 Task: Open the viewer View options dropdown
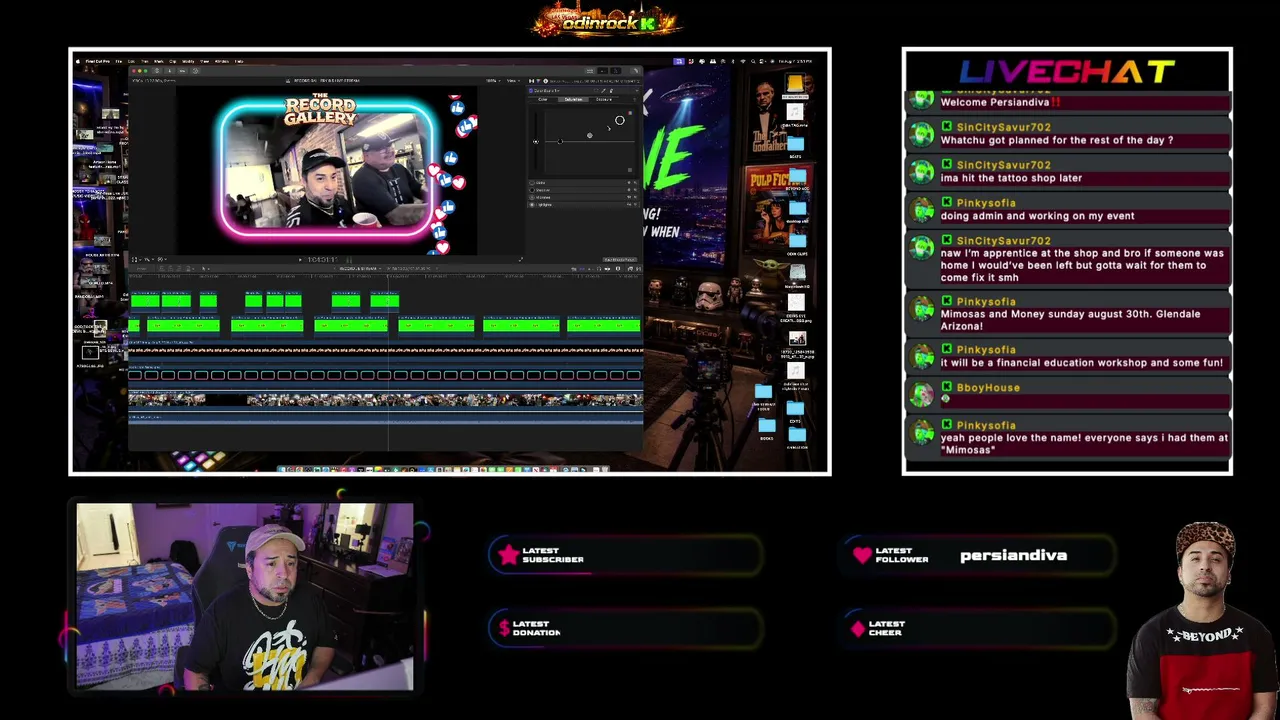tap(512, 80)
